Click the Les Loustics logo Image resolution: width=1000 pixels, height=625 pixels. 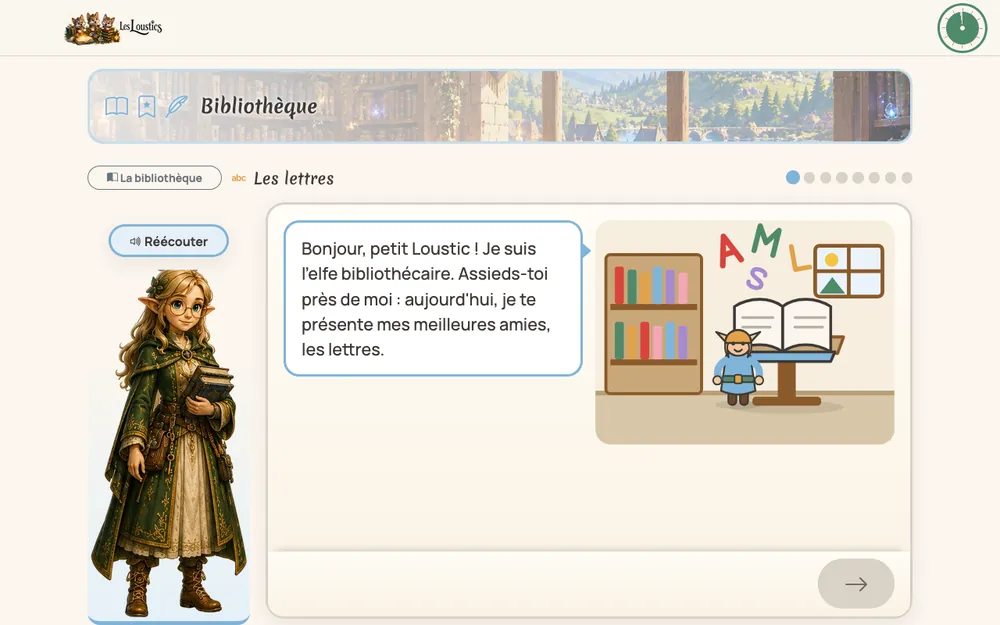tap(114, 28)
